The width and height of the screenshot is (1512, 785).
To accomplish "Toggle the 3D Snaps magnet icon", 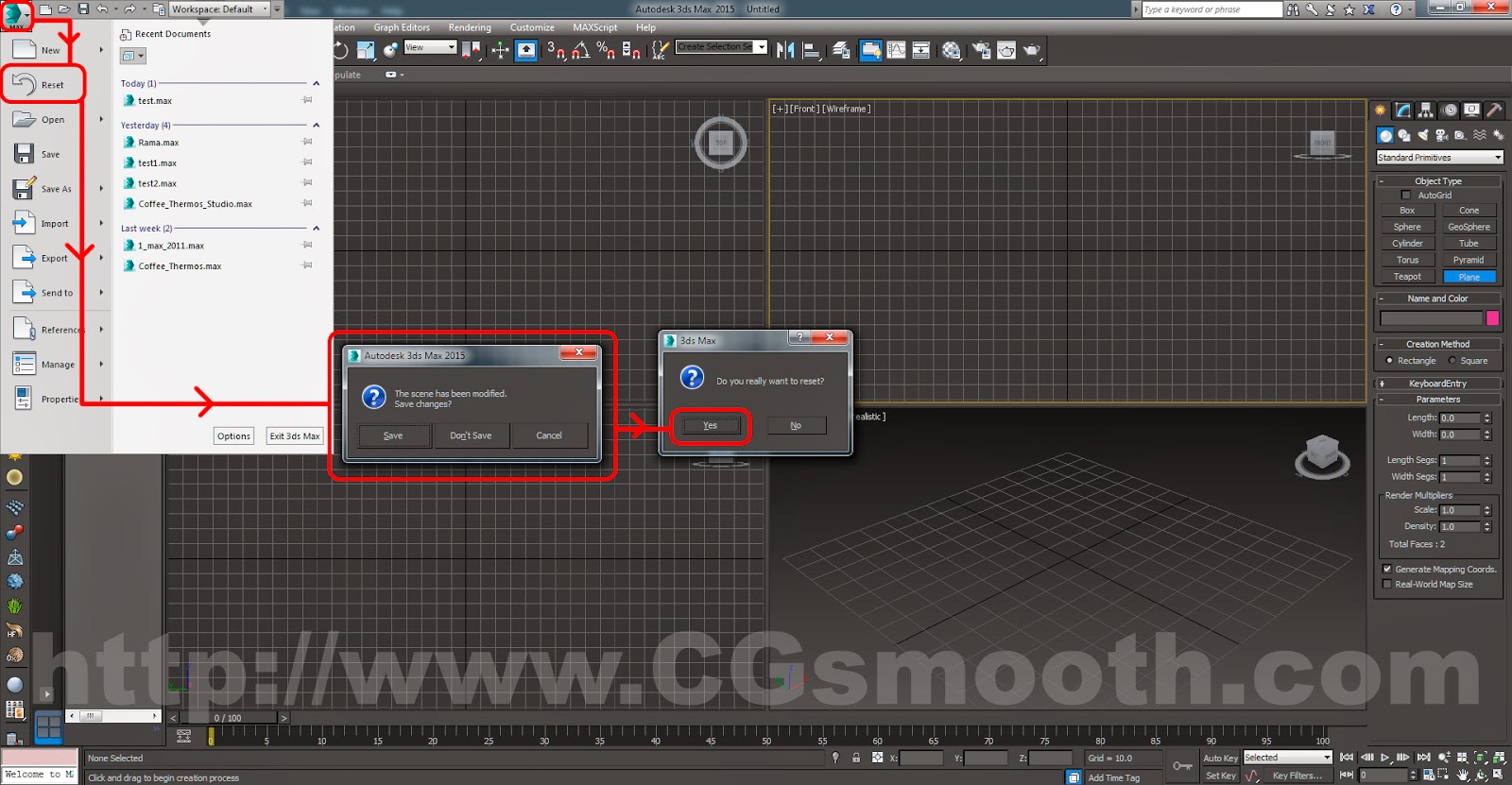I will point(557,50).
